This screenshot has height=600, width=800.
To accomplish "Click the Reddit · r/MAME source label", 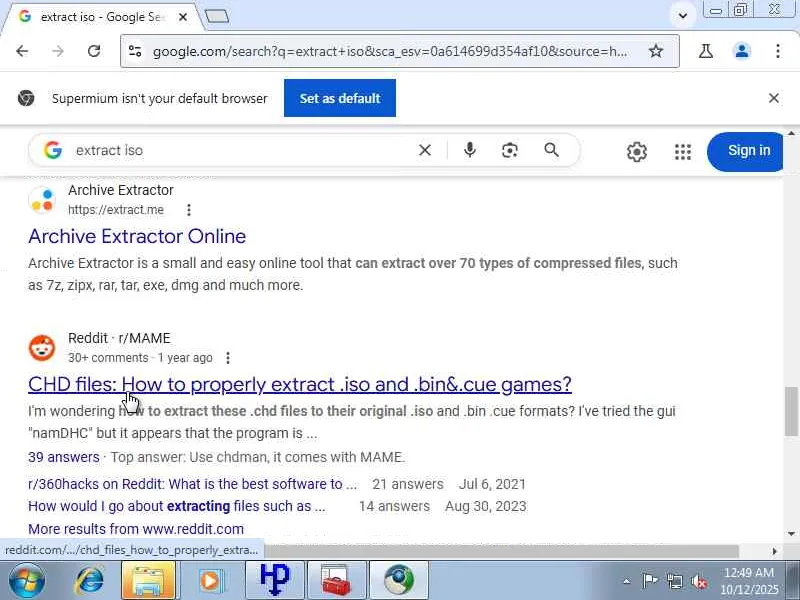I will pos(119,338).
